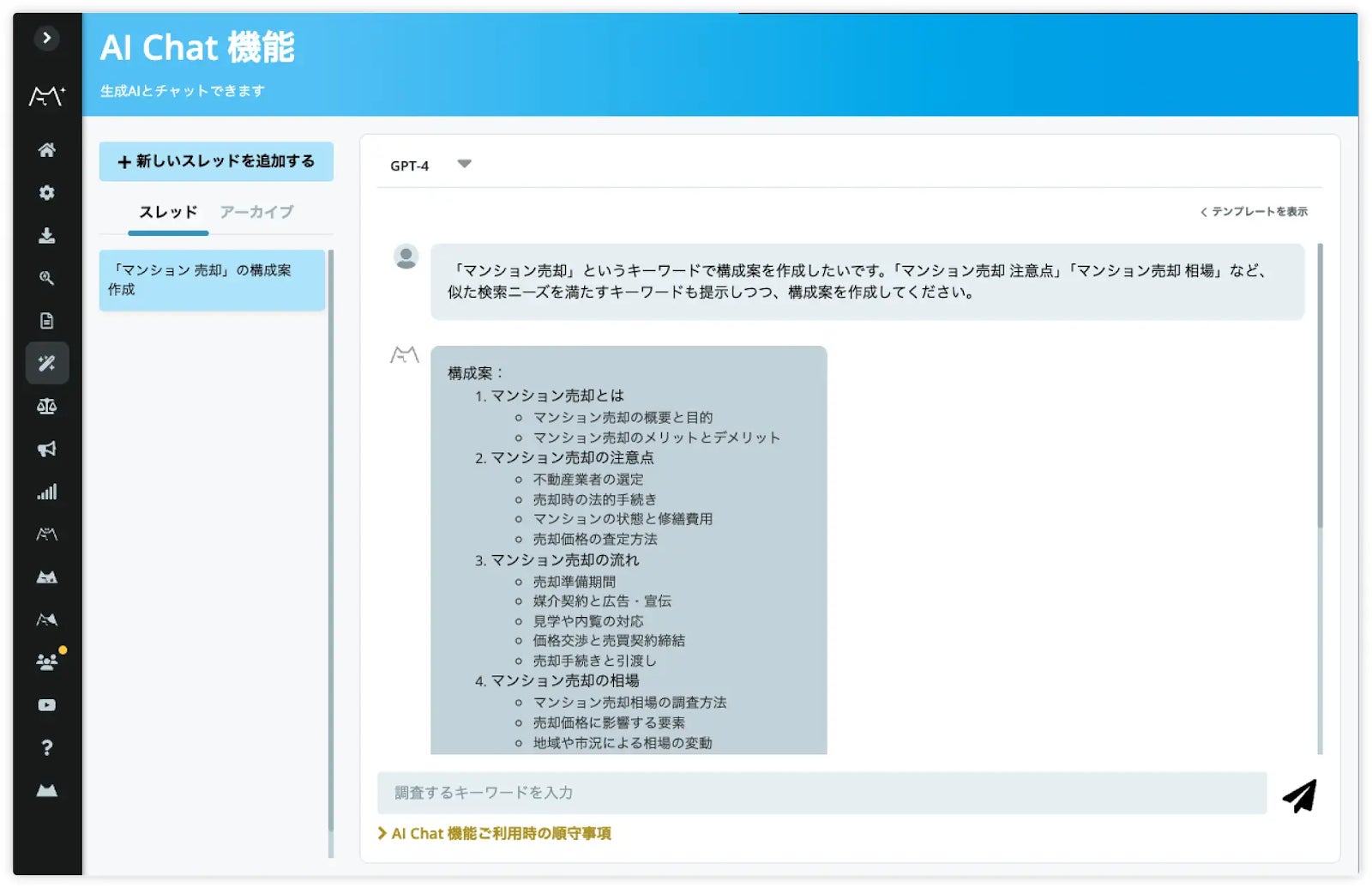Click the bullet 地域や市況による相場の変動
This screenshot has width=1372, height=888.
pos(623,743)
